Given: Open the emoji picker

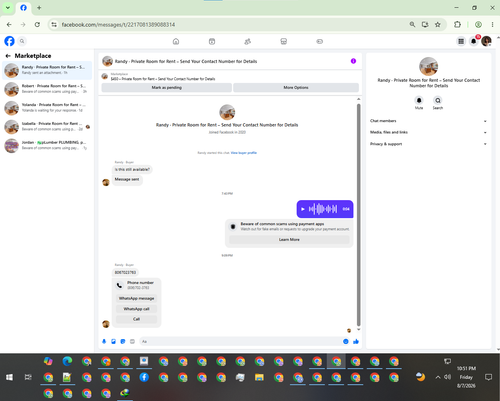Looking at the screenshot, I should [x=346, y=341].
